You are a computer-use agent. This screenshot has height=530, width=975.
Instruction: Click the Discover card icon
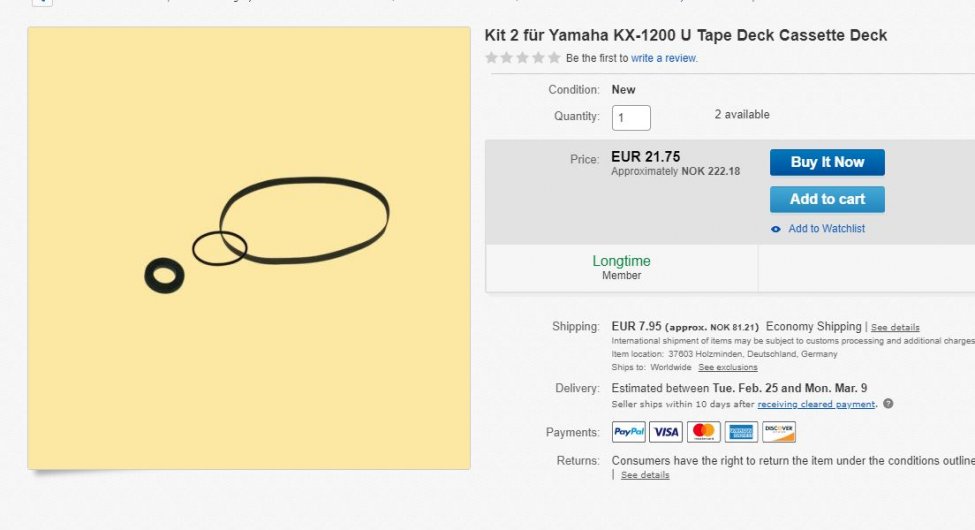(x=779, y=432)
